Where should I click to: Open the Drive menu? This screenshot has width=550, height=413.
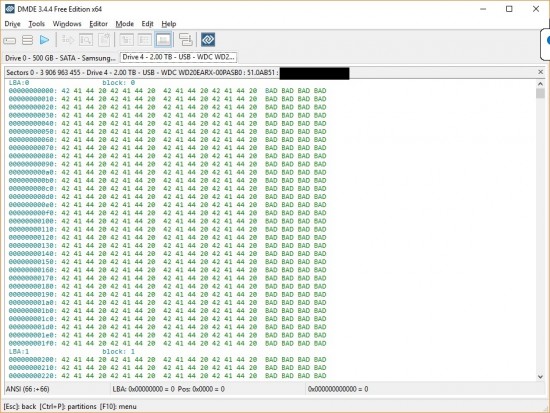click(13, 24)
